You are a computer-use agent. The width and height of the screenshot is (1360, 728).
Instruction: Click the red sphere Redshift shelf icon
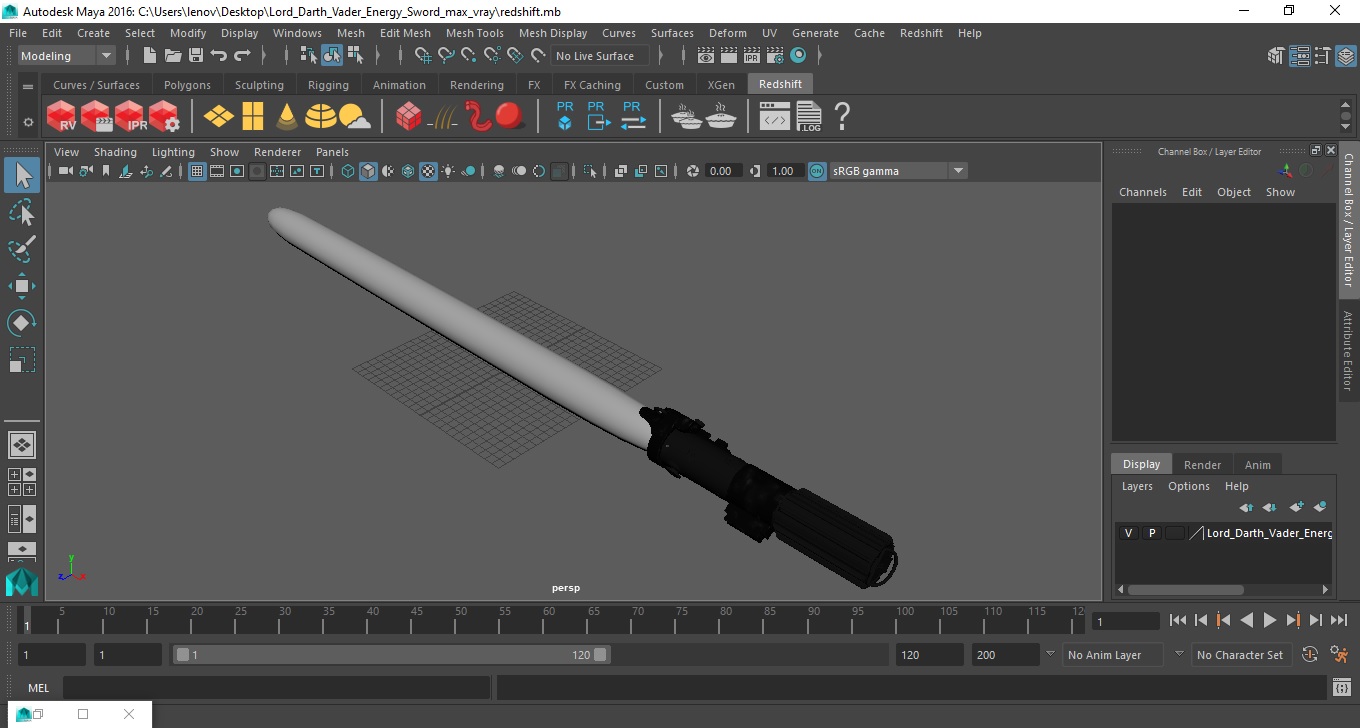point(510,116)
